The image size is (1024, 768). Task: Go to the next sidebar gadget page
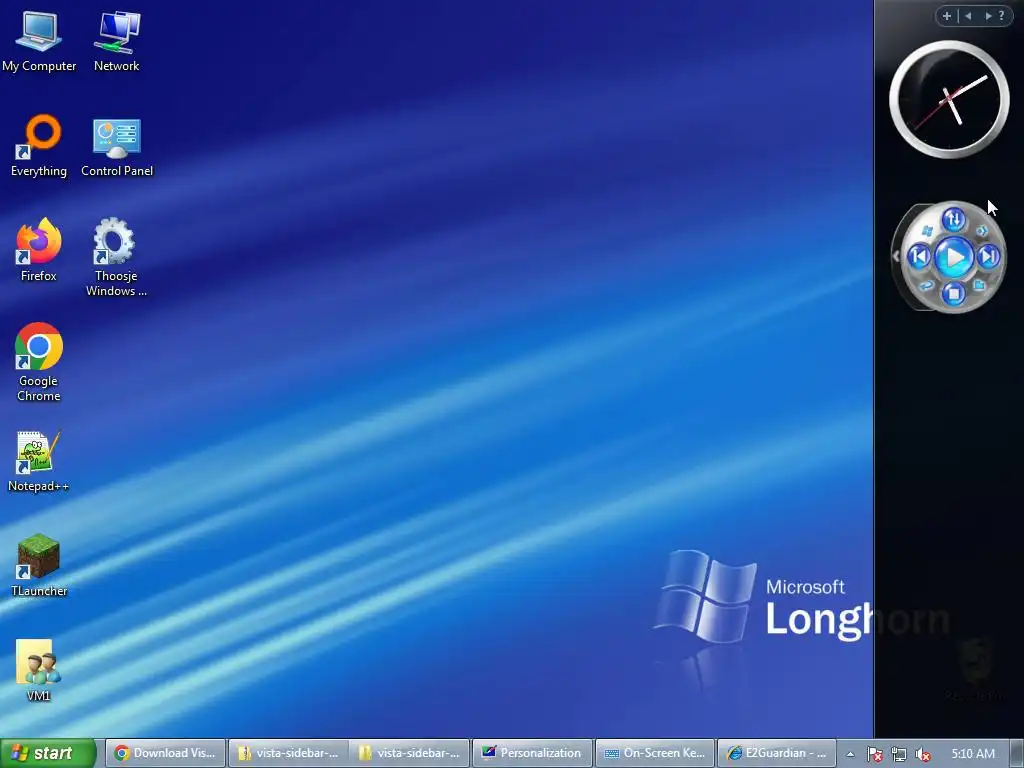988,16
